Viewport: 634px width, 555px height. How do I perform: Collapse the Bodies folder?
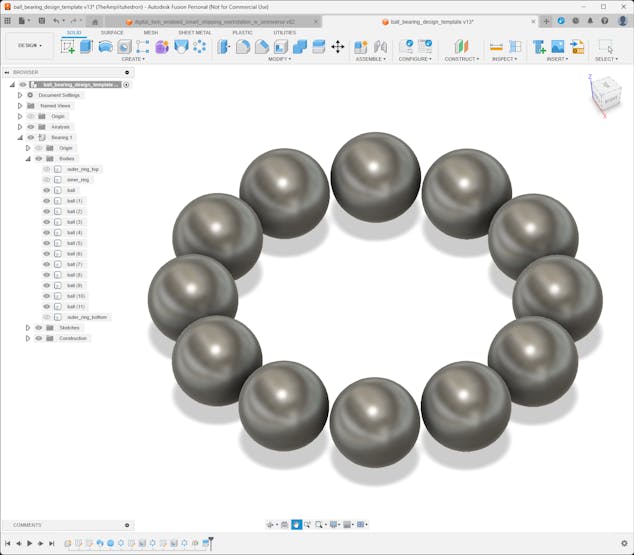28,158
